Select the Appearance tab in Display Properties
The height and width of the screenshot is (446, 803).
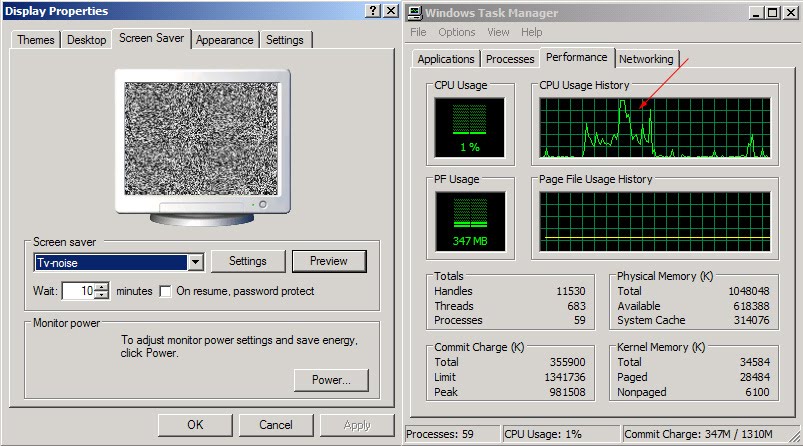point(224,40)
